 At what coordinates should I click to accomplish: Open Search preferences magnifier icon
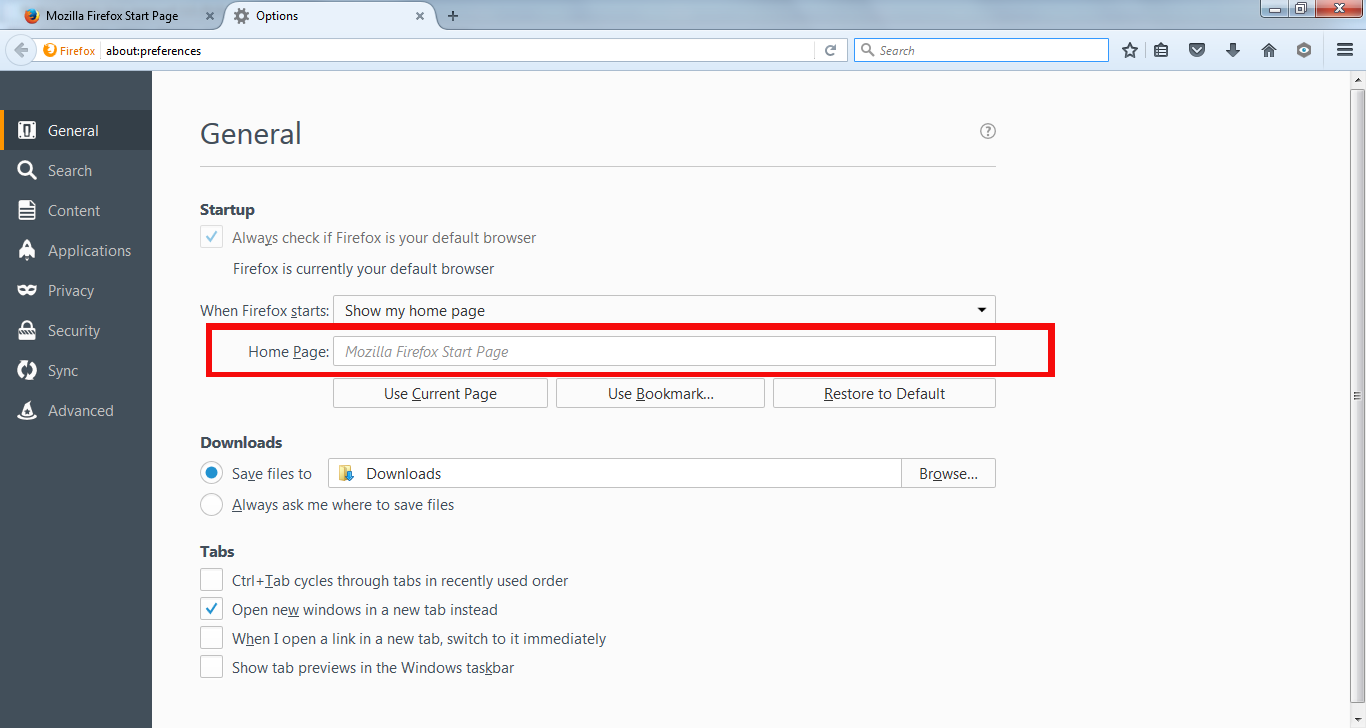tap(27, 170)
